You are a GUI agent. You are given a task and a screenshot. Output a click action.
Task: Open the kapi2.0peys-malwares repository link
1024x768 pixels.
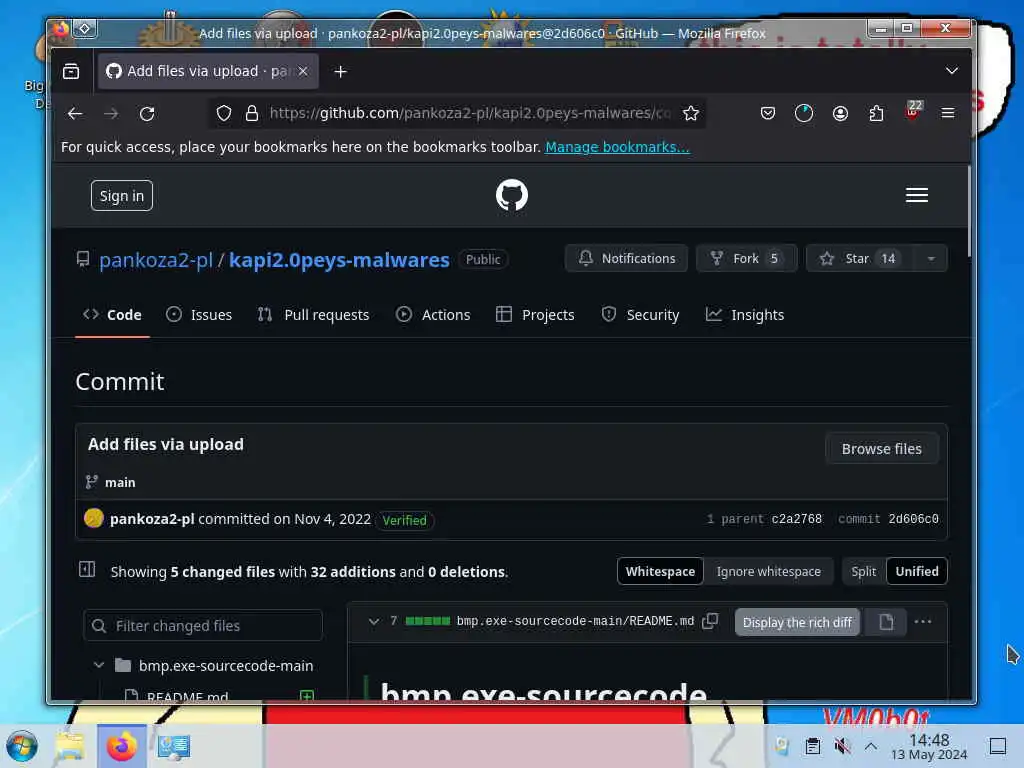point(339,260)
